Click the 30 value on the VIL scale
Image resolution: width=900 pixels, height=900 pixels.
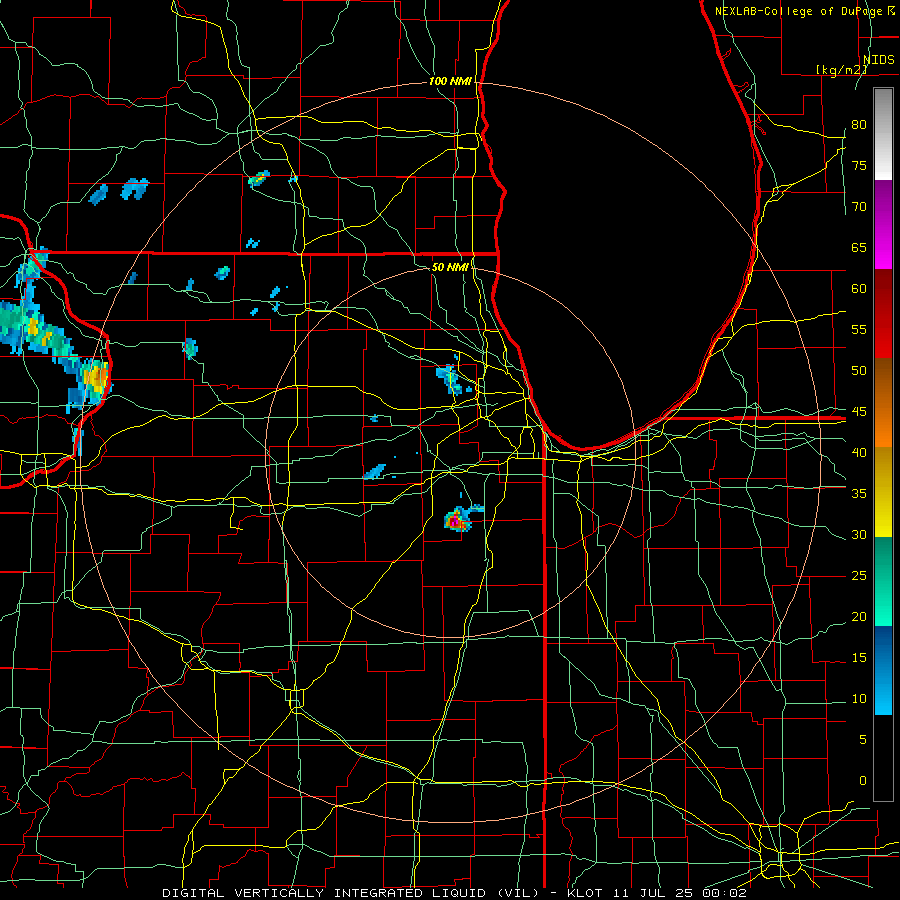coord(859,534)
